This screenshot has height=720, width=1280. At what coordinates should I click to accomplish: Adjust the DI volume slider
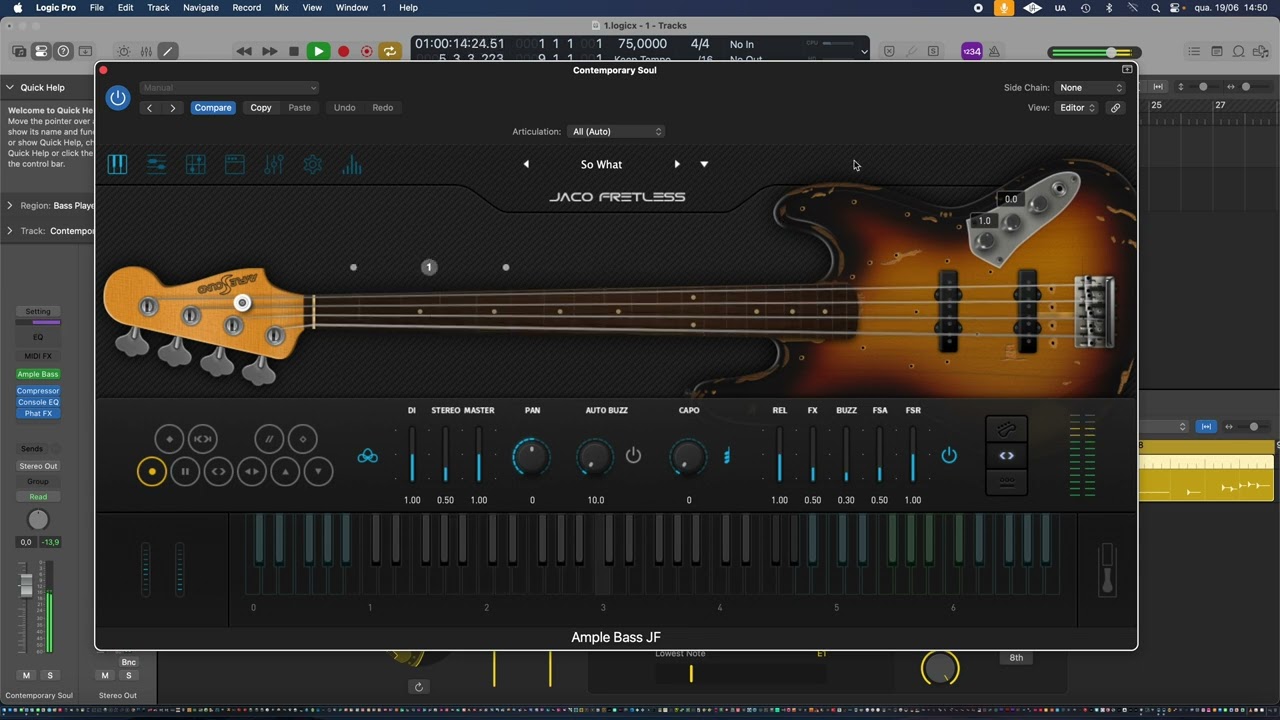(x=412, y=456)
